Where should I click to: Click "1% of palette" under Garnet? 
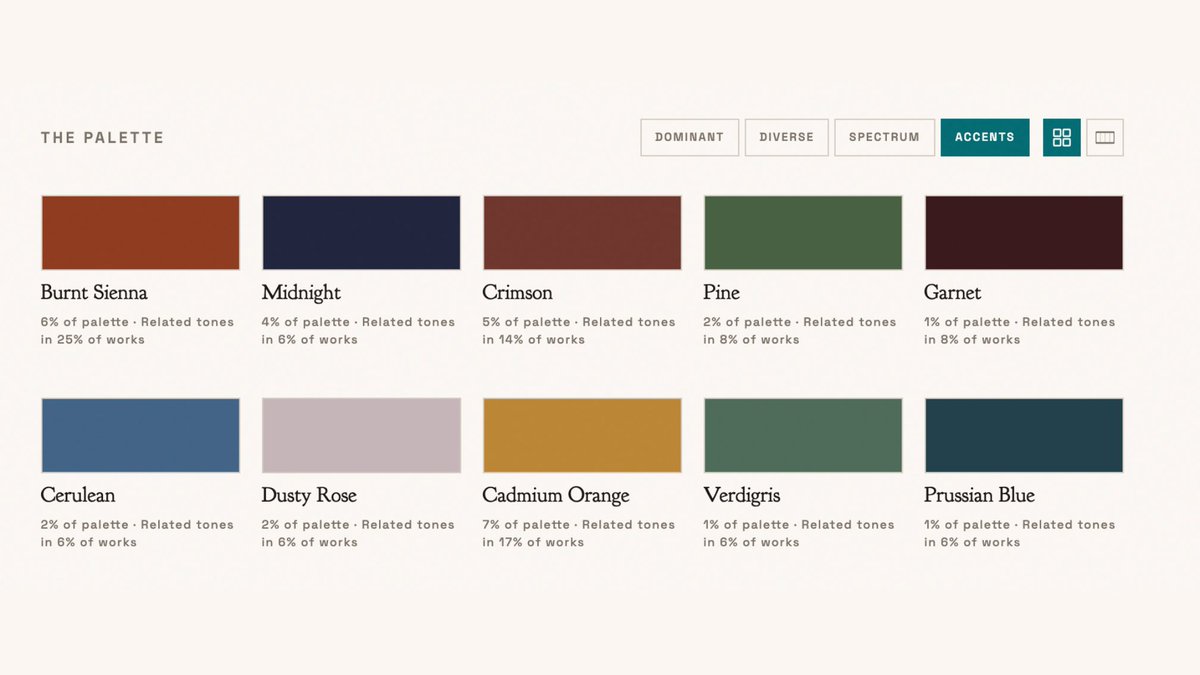[967, 322]
